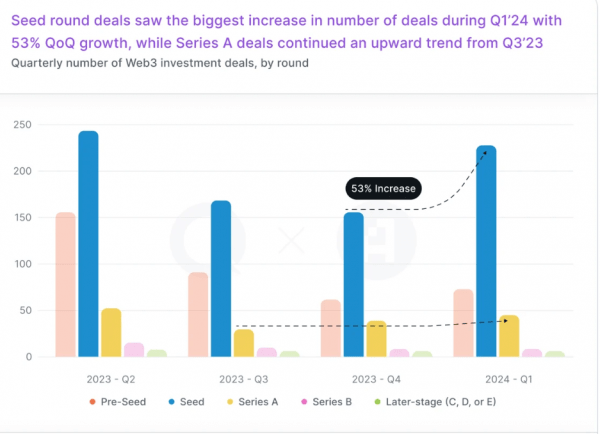Select the 2024 - Q1 Seed bar
The width and height of the screenshot is (600, 434).
(486, 251)
